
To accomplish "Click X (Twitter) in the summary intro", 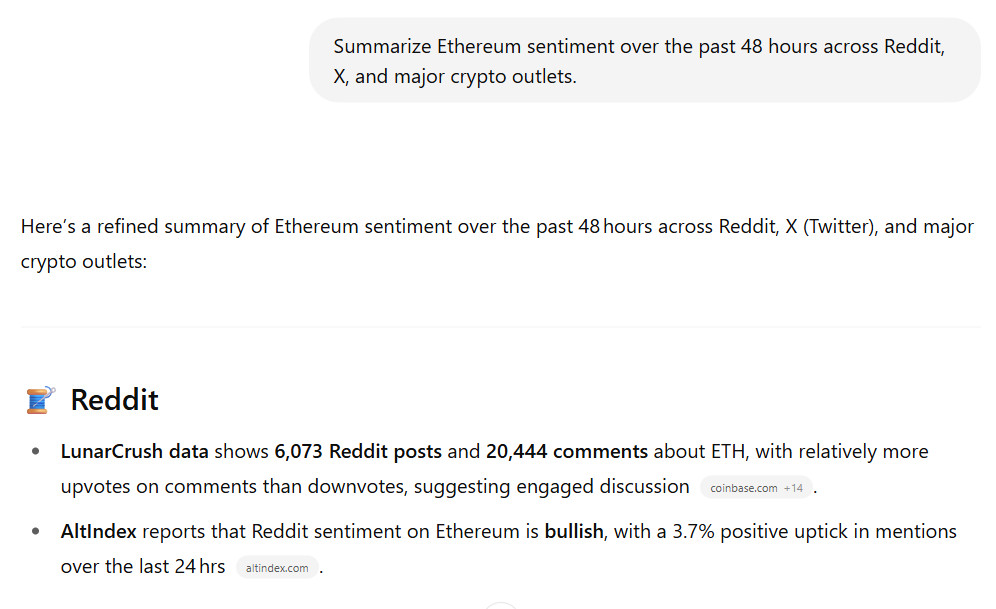I will point(831,227).
